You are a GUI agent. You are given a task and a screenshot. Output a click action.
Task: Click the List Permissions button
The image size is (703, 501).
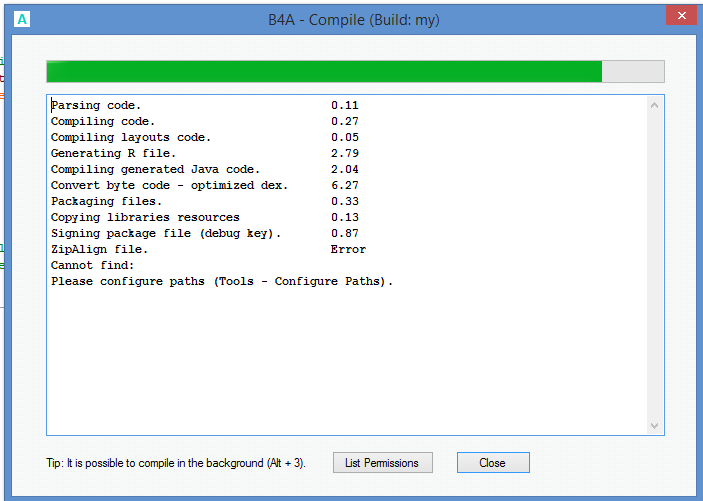(382, 462)
